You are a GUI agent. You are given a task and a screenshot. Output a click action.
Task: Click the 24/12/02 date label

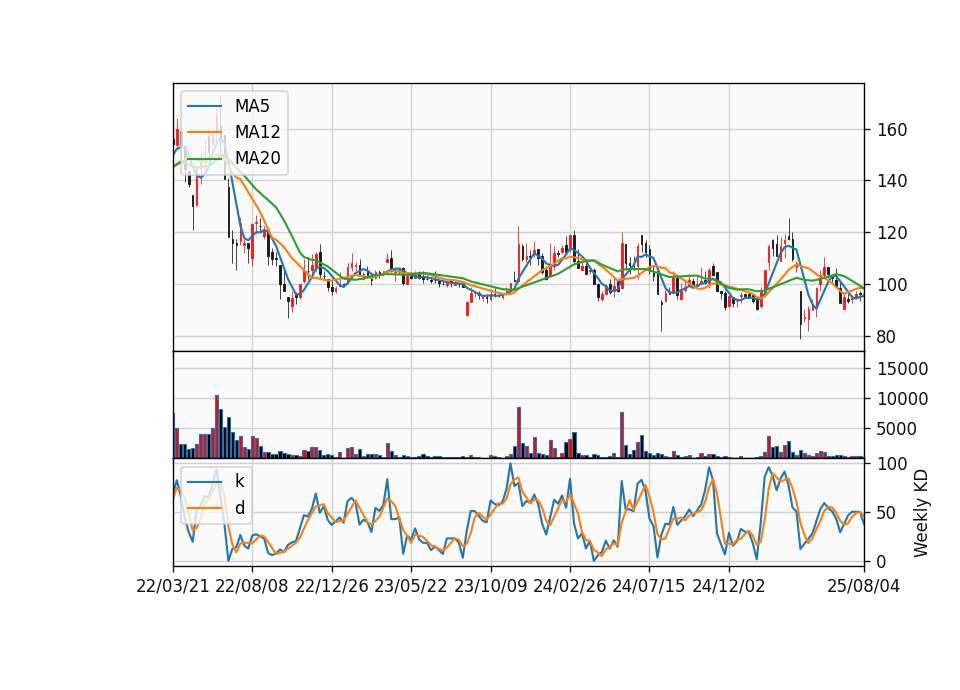[729, 586]
